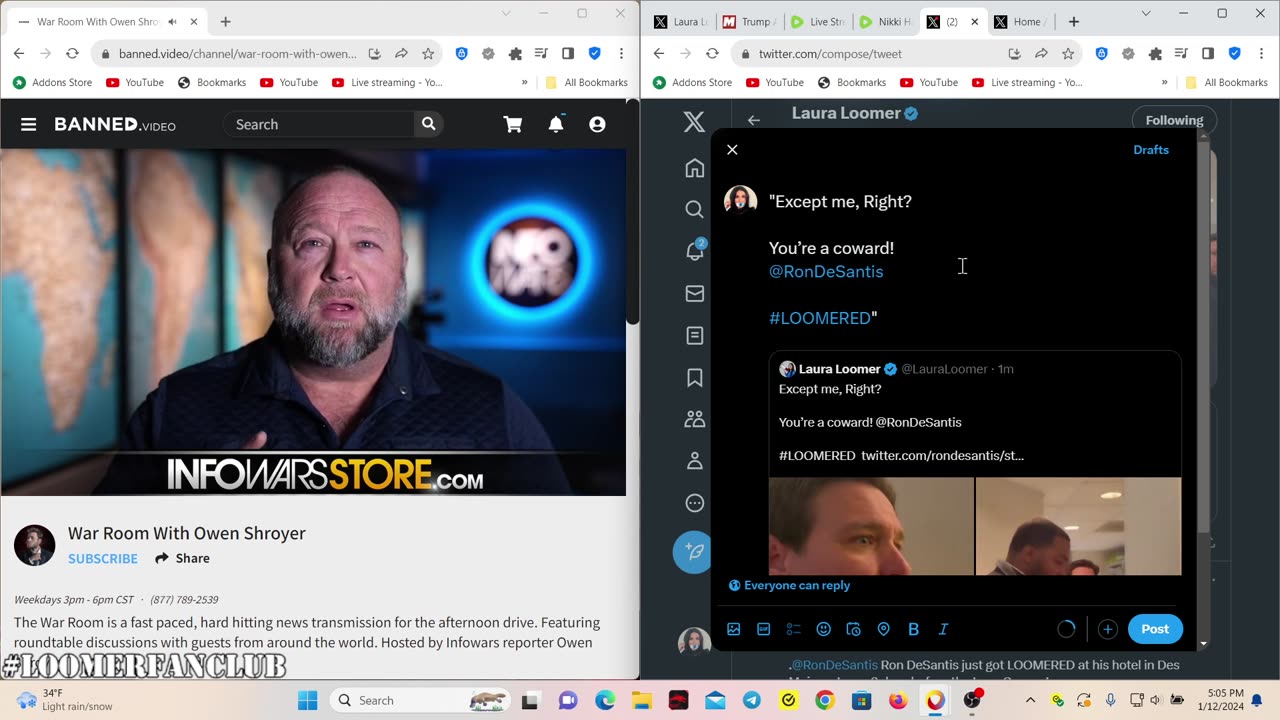Subscribe to War Room With Owen Shroyer
Image resolution: width=1280 pixels, height=720 pixels.
pos(103,558)
